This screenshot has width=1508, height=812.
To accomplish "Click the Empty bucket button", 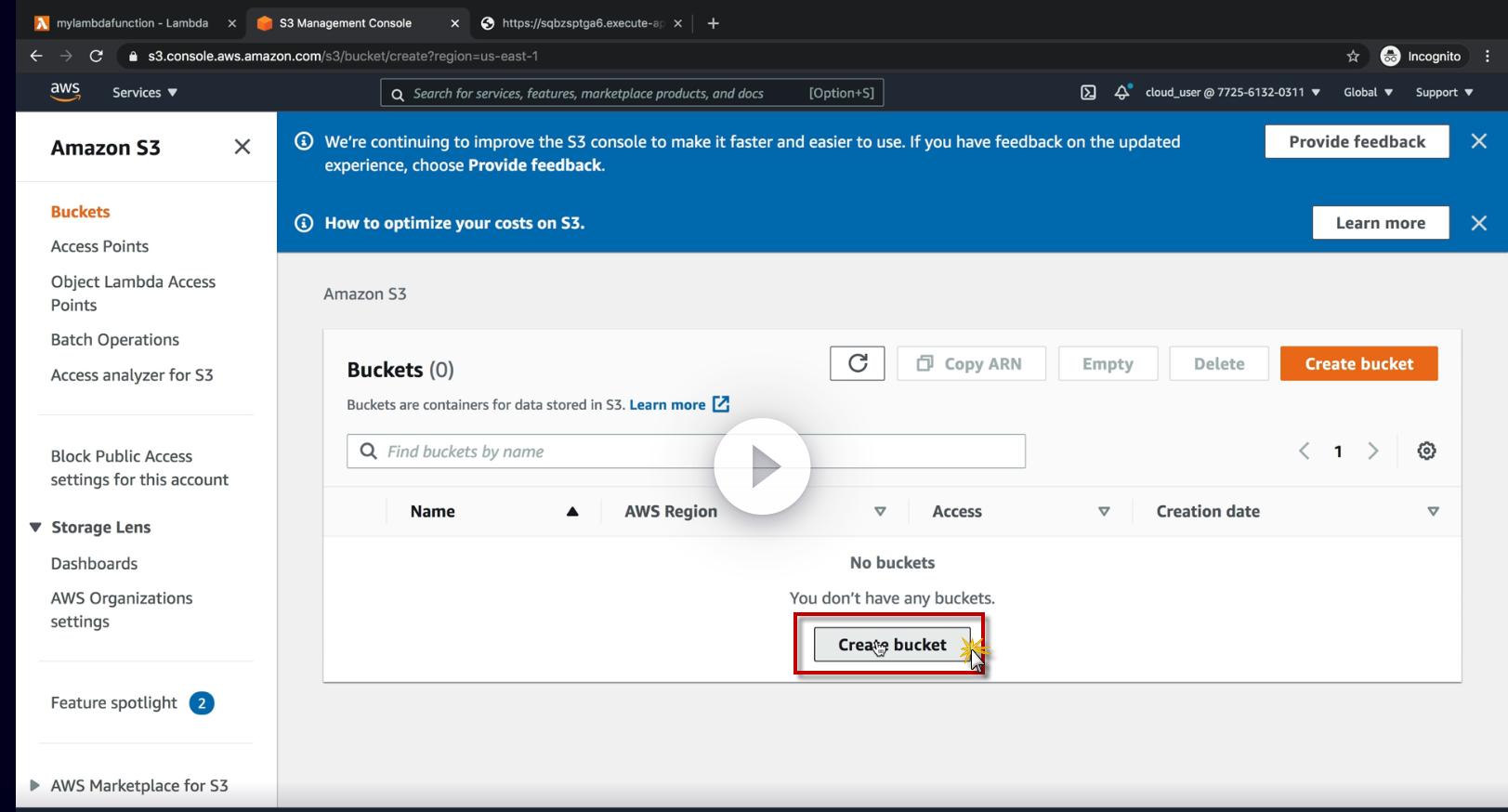I will click(x=1108, y=363).
